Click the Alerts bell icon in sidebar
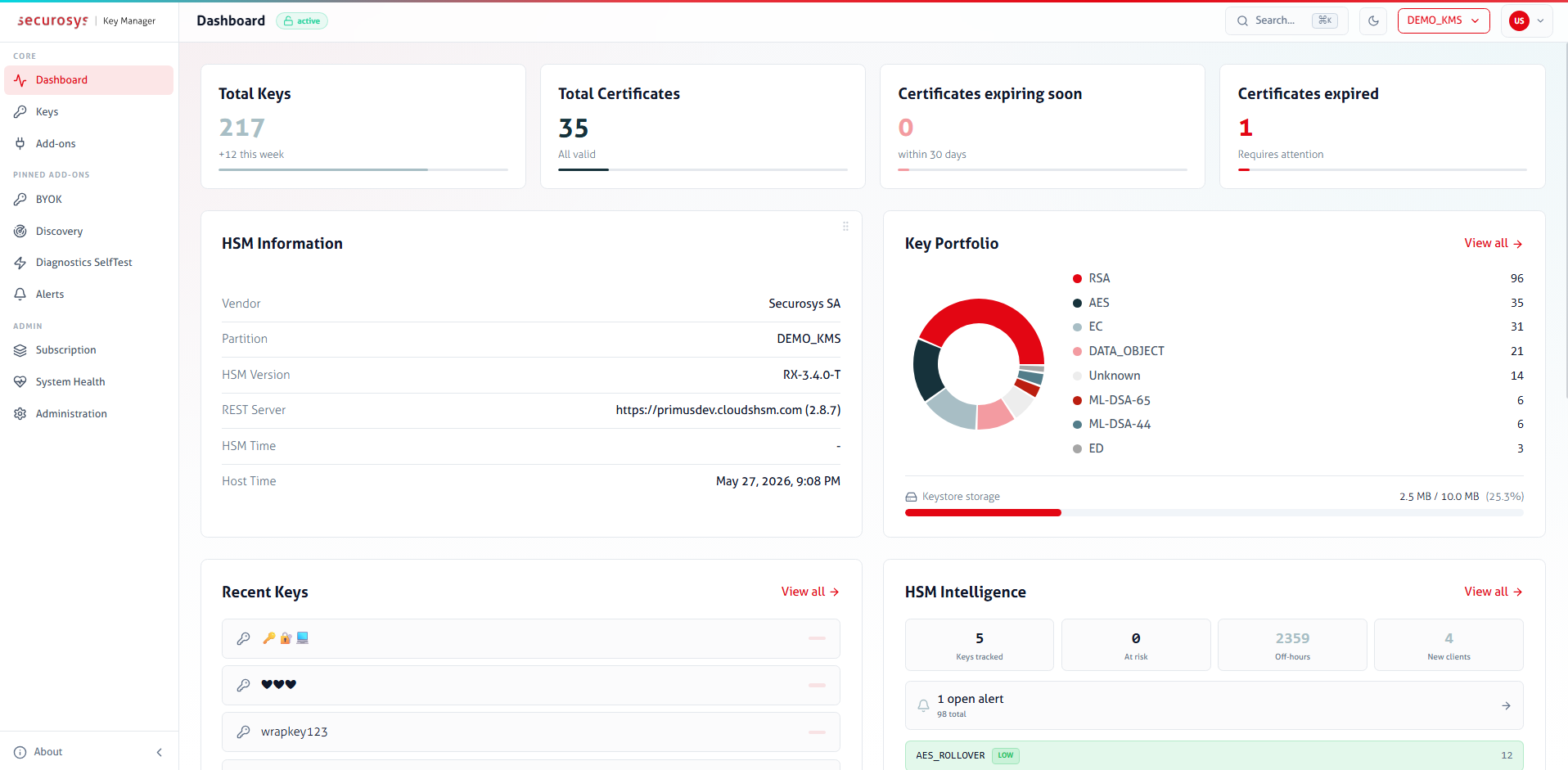Screen dimensions: 1568x770 (20, 295)
